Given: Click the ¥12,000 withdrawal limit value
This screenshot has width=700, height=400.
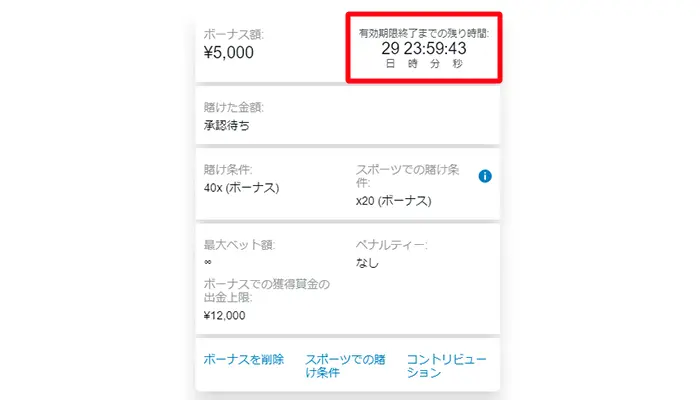Looking at the screenshot, I should coord(225,316).
